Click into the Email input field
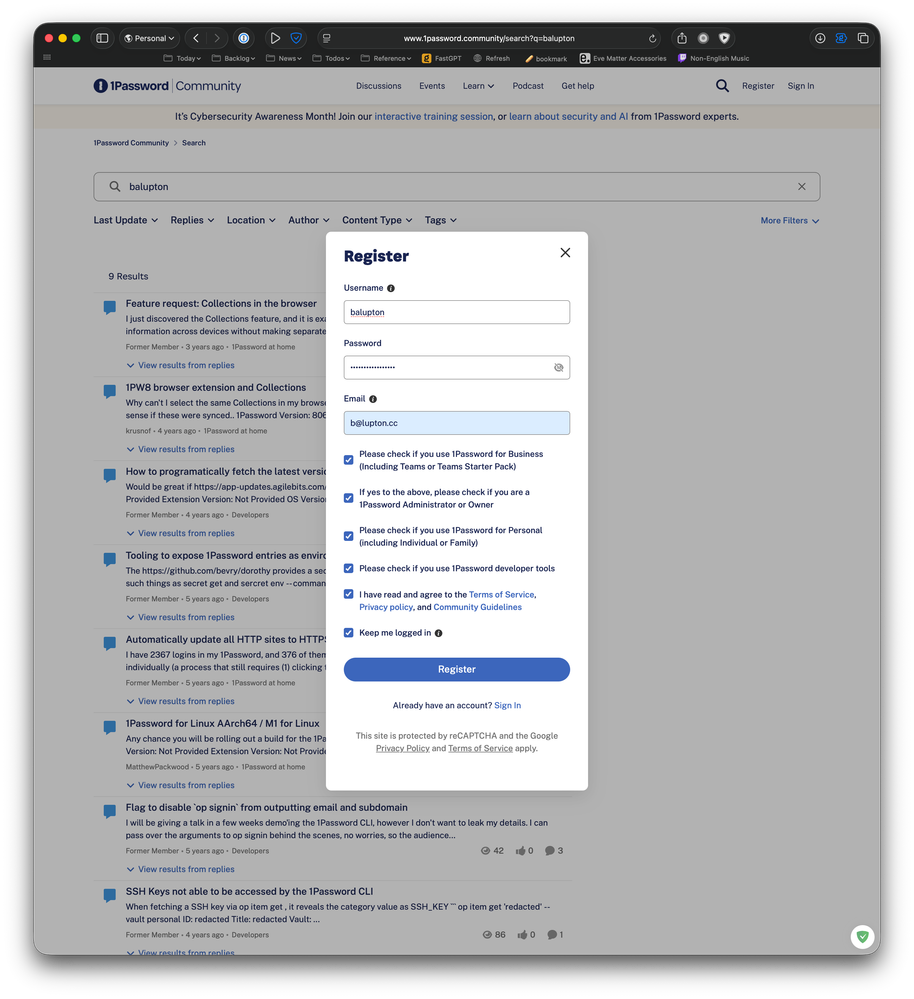914x999 pixels. coord(456,423)
